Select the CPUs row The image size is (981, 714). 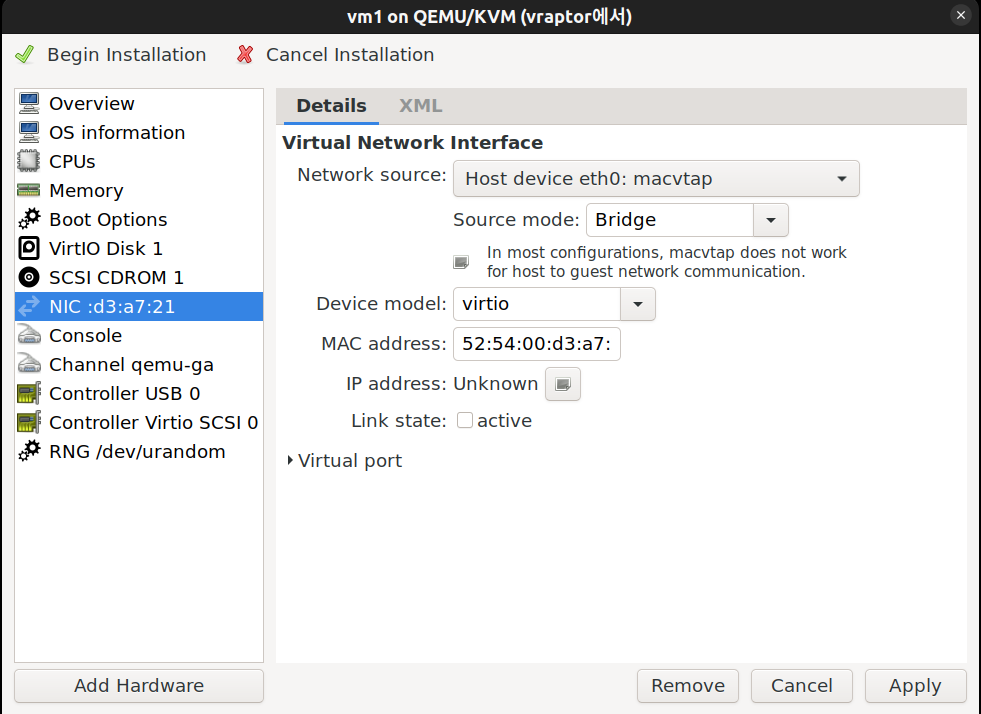(139, 161)
